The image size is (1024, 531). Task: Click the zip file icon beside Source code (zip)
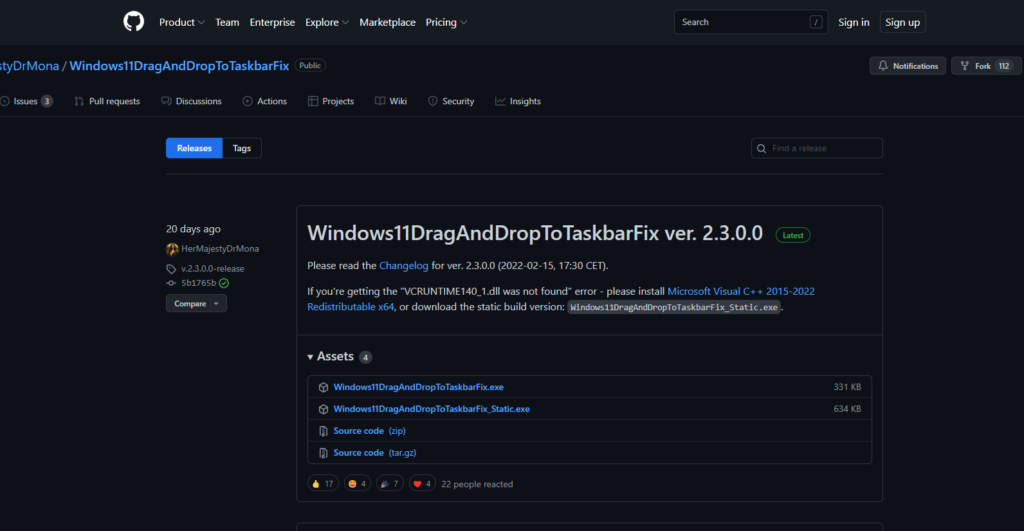[x=323, y=431]
